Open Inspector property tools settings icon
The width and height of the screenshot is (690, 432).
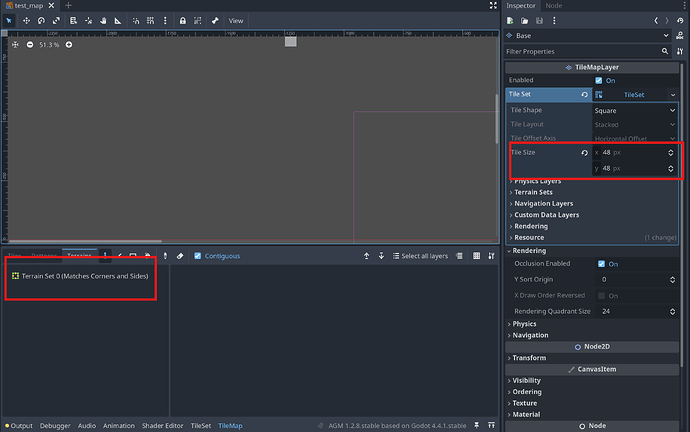(x=680, y=51)
